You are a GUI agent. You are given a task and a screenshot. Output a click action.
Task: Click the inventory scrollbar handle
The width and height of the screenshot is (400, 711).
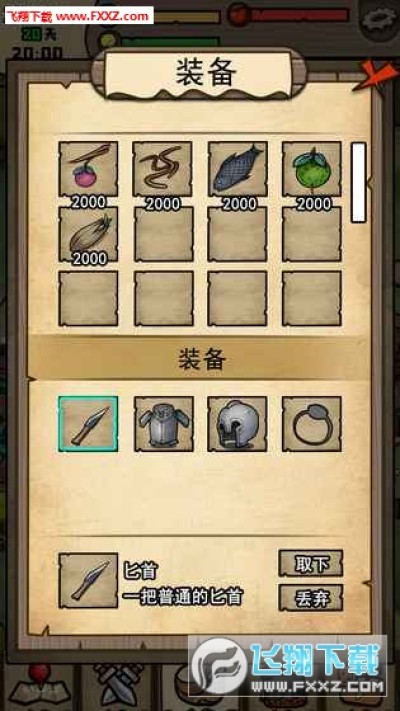click(x=359, y=182)
